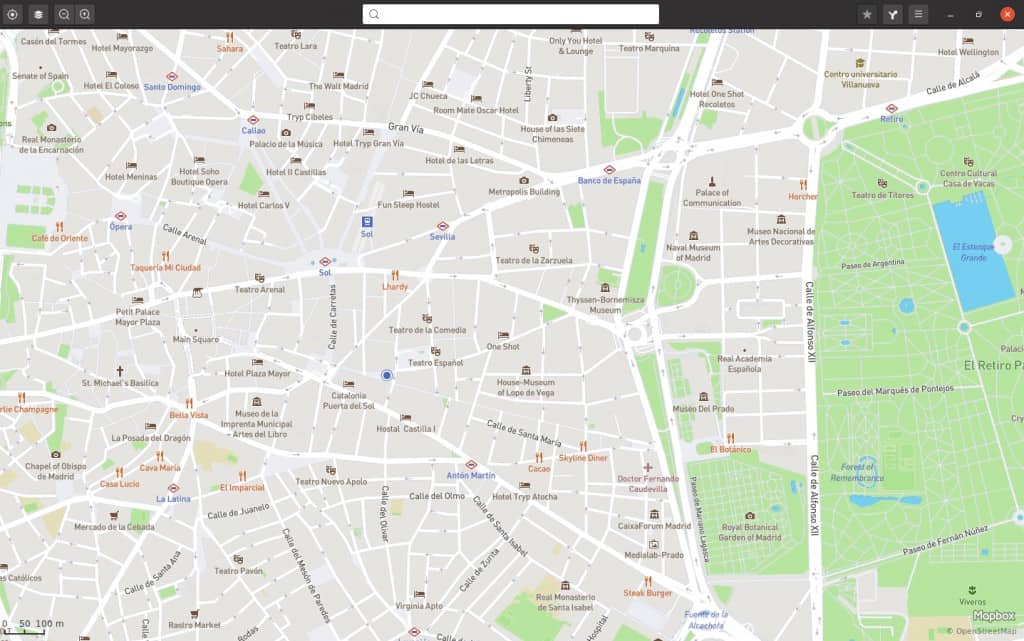Click the Metropolis Building camera icon
Viewport: 1024px width, 641px height.
pyautogui.click(x=524, y=180)
